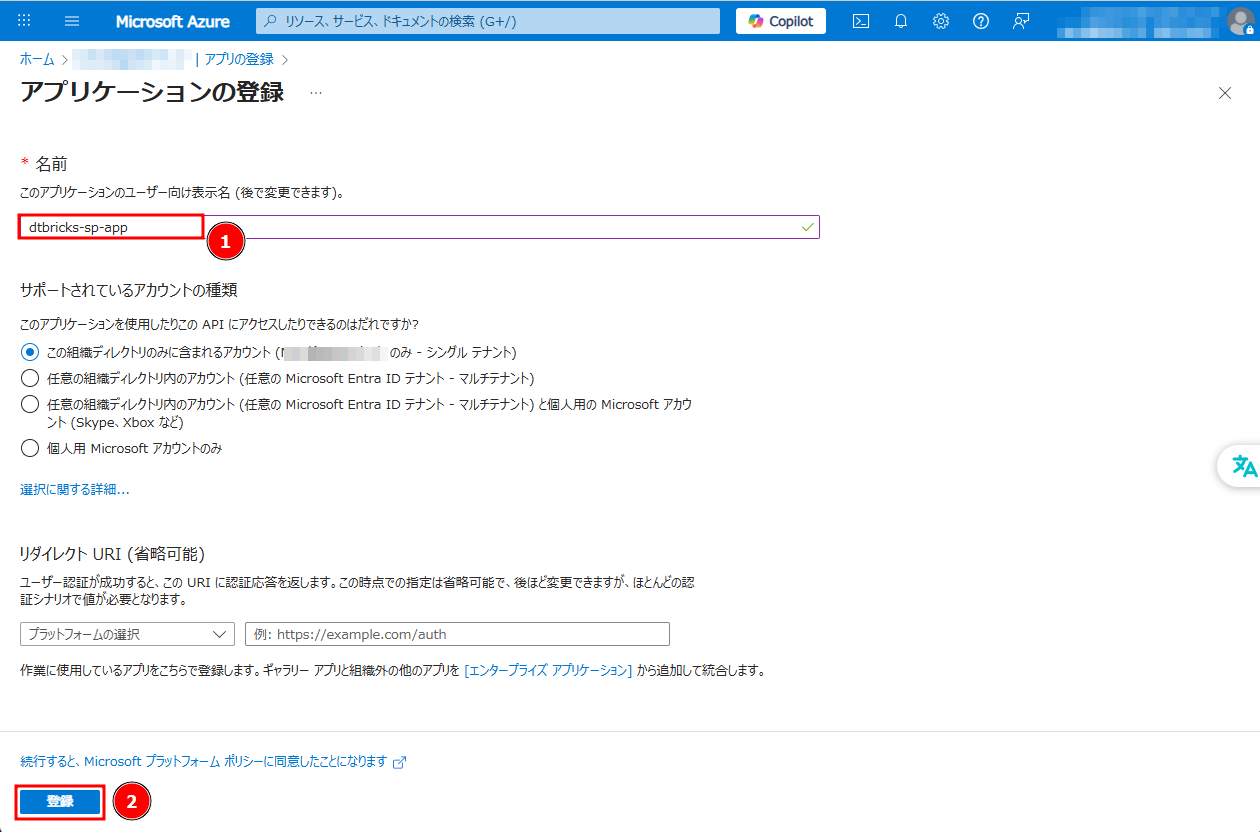
Task: Click the redirect URI input field
Action: coord(457,634)
